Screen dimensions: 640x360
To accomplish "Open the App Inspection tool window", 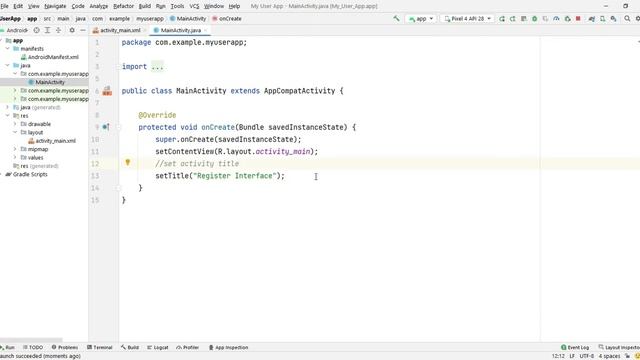I will (228, 347).
